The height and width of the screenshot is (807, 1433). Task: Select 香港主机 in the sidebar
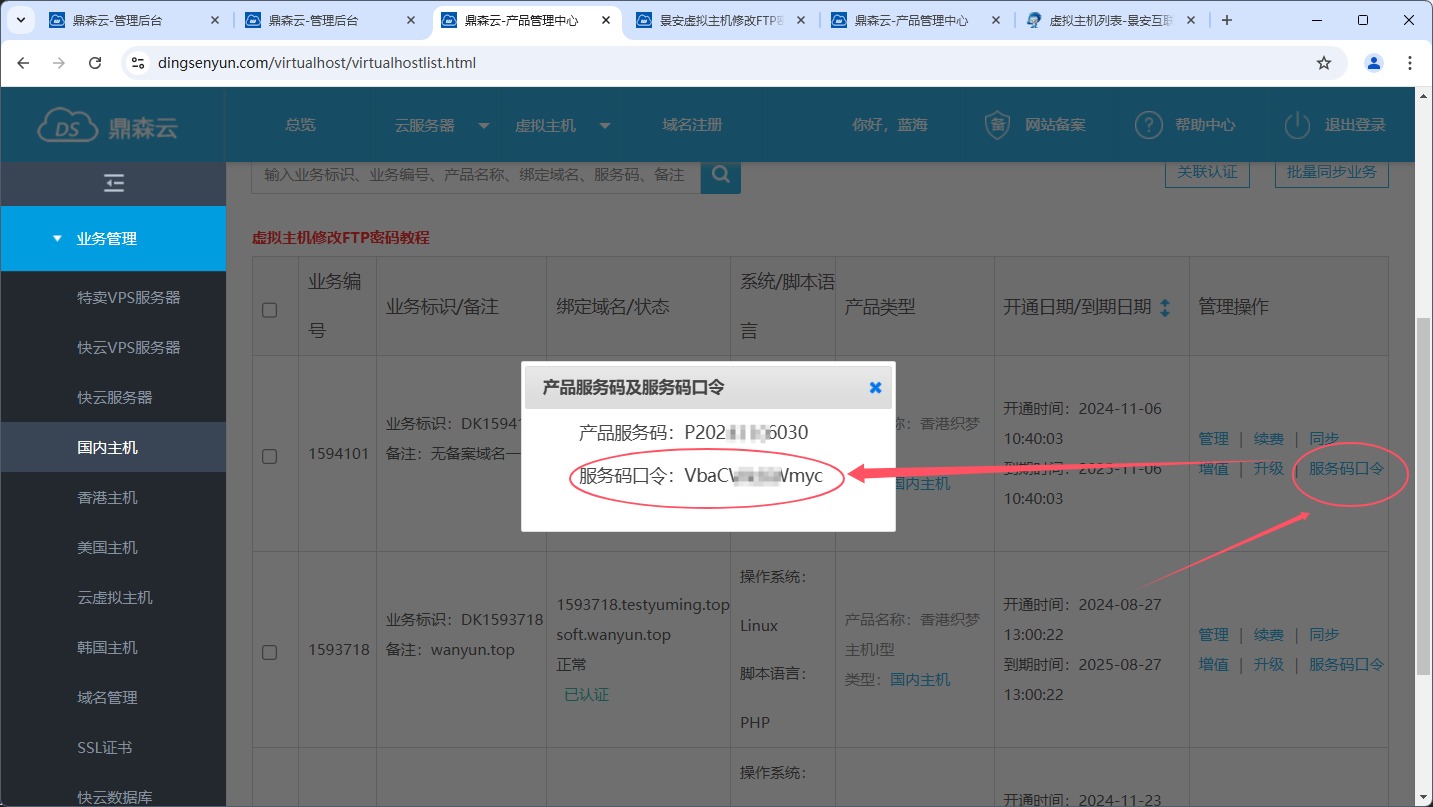(x=108, y=498)
